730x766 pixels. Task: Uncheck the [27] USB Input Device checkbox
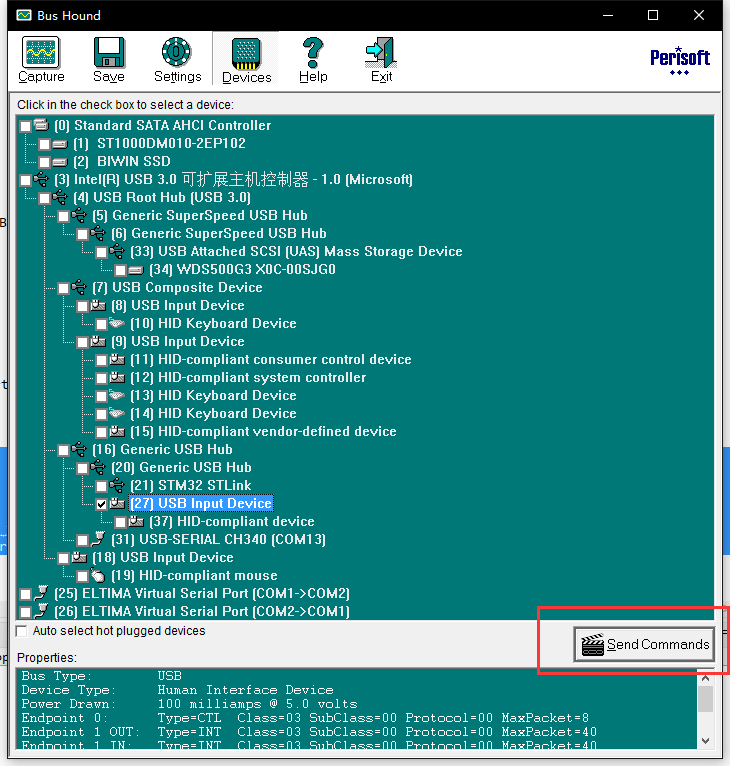[101, 504]
